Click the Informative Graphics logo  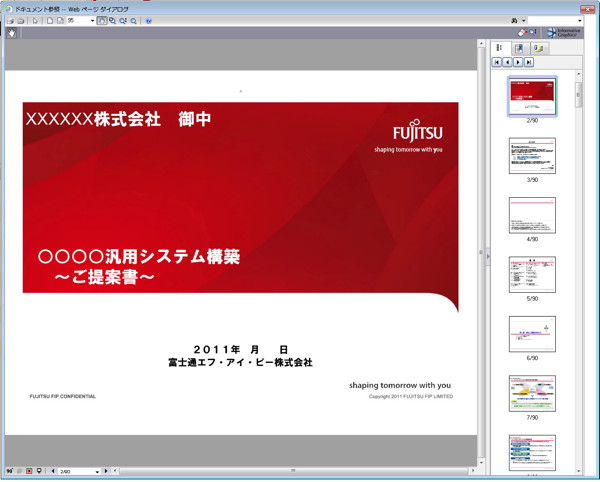pyautogui.click(x=563, y=33)
